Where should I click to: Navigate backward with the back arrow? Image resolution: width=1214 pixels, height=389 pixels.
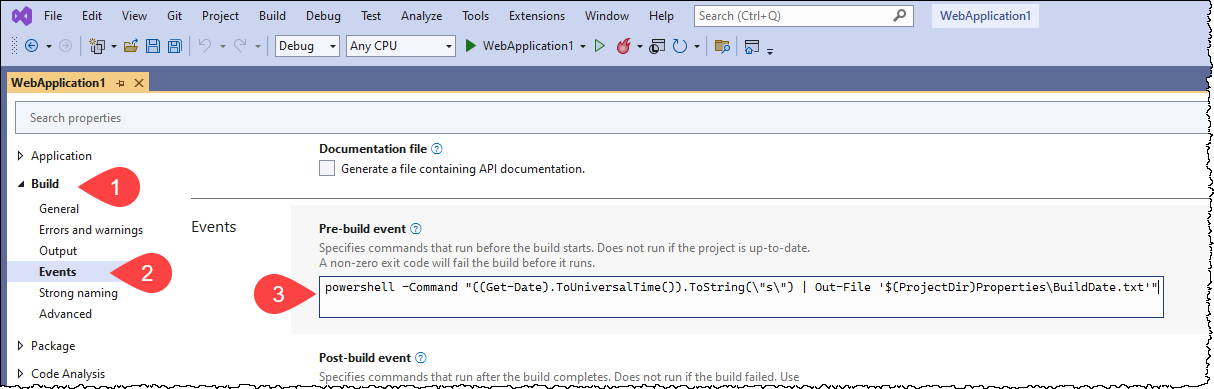pos(31,46)
